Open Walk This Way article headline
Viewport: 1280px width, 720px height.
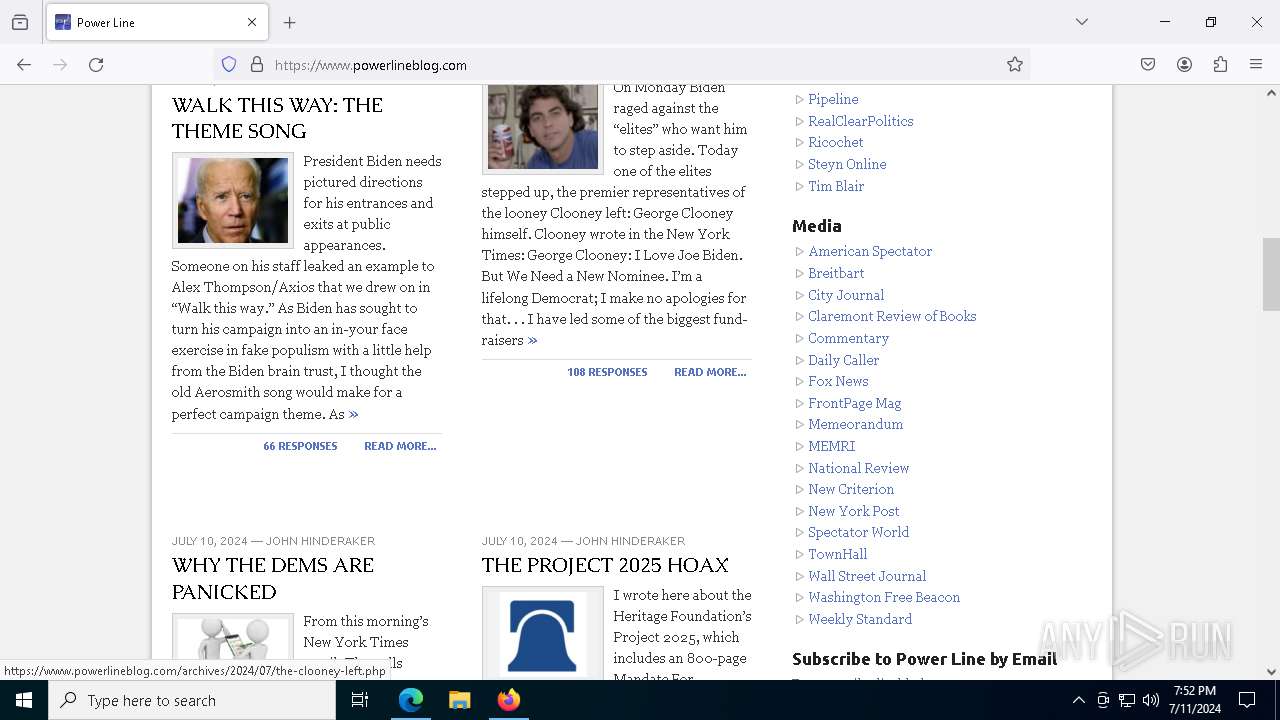click(x=277, y=118)
